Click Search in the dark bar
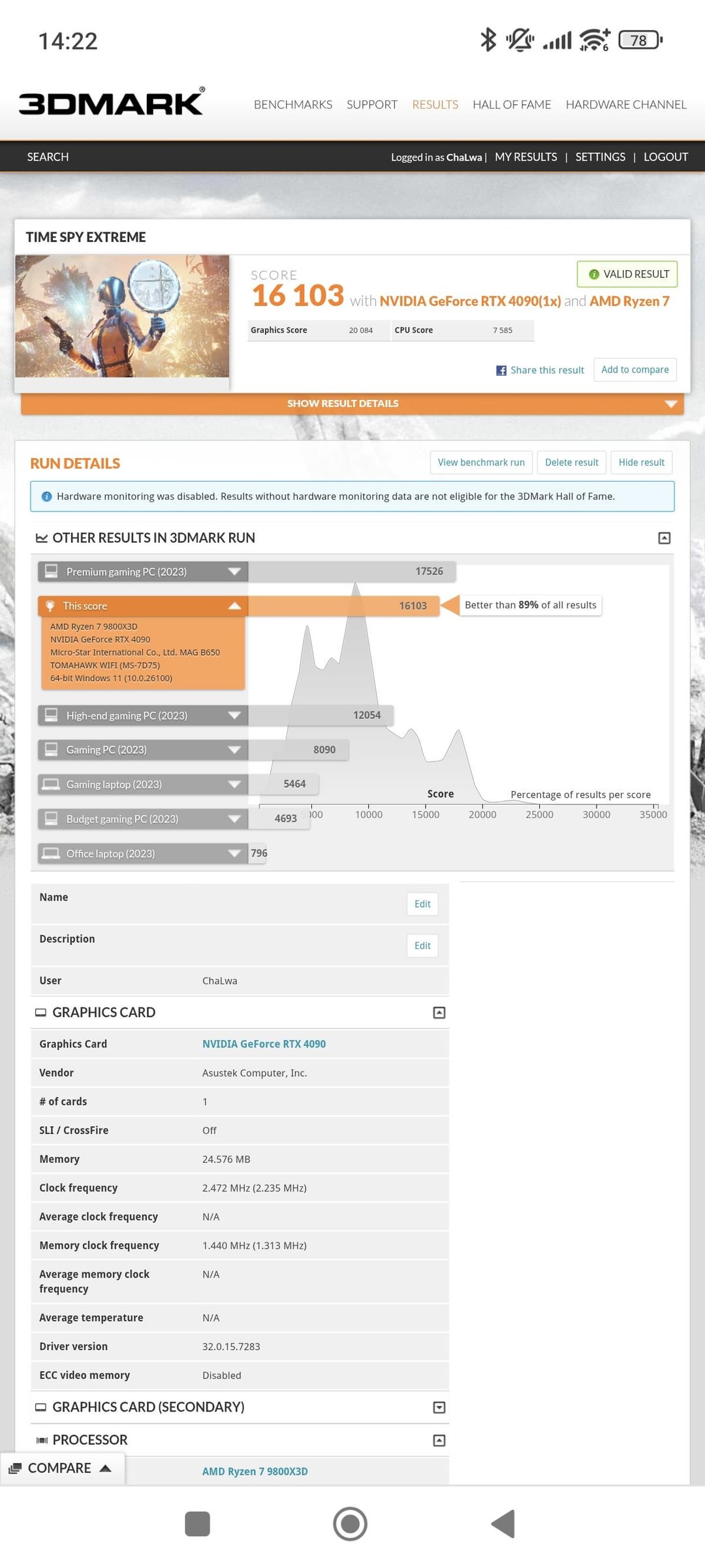The height and width of the screenshot is (1568, 705). 48,157
